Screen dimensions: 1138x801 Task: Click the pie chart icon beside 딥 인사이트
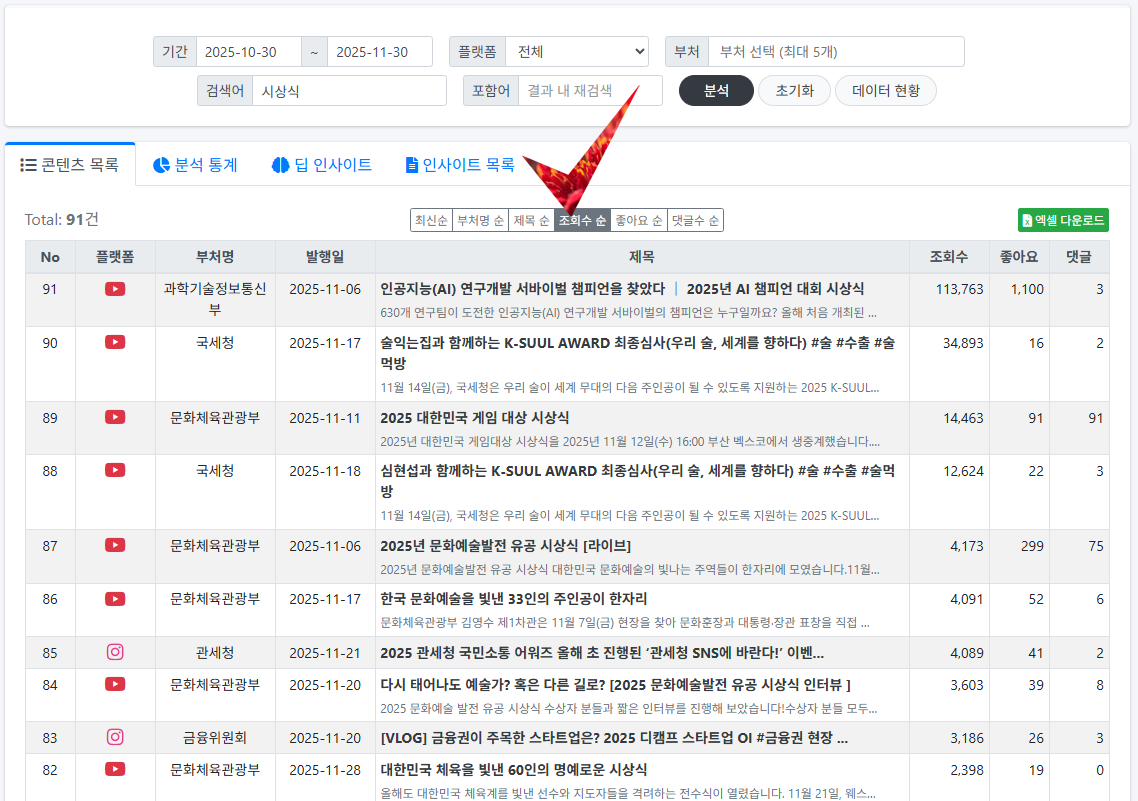280,166
